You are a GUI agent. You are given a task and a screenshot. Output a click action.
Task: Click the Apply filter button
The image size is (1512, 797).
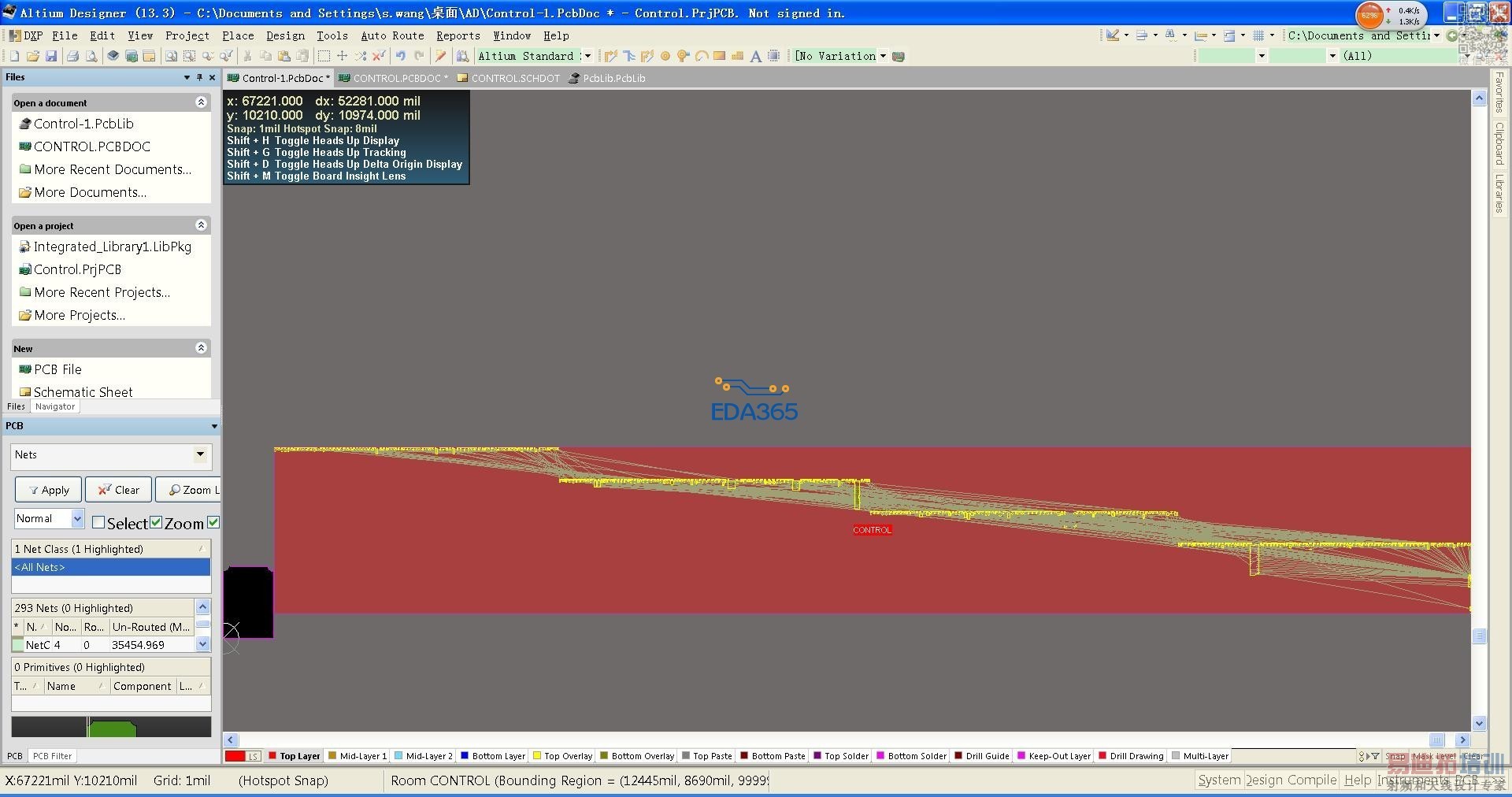click(49, 490)
